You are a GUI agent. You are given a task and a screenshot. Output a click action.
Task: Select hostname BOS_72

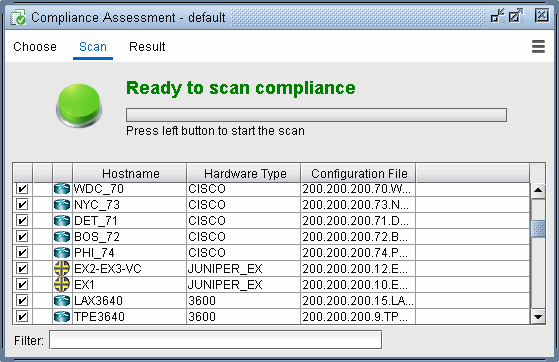point(97,236)
